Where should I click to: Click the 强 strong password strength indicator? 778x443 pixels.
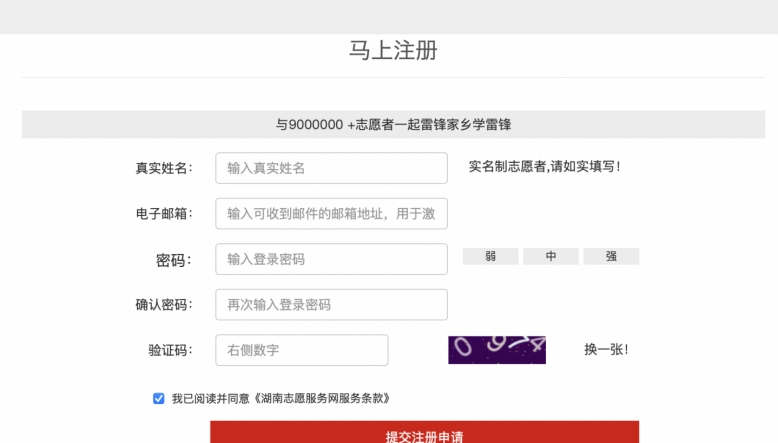(611, 257)
